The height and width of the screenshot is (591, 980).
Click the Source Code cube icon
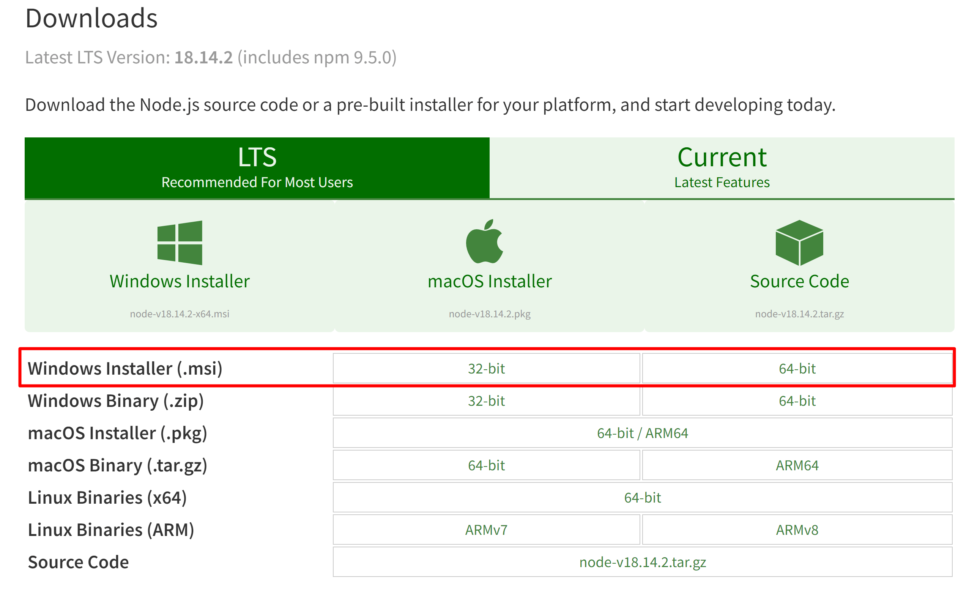click(x=799, y=240)
